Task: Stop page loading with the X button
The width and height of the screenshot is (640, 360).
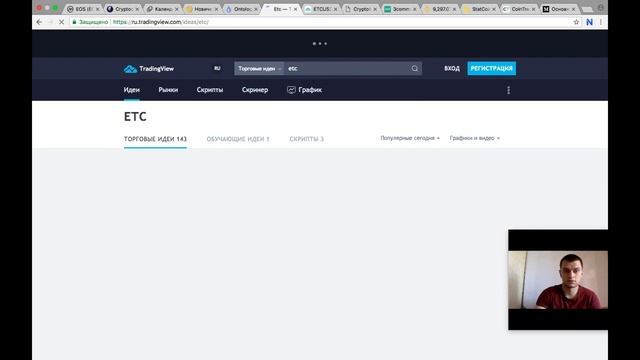Action: pos(61,22)
